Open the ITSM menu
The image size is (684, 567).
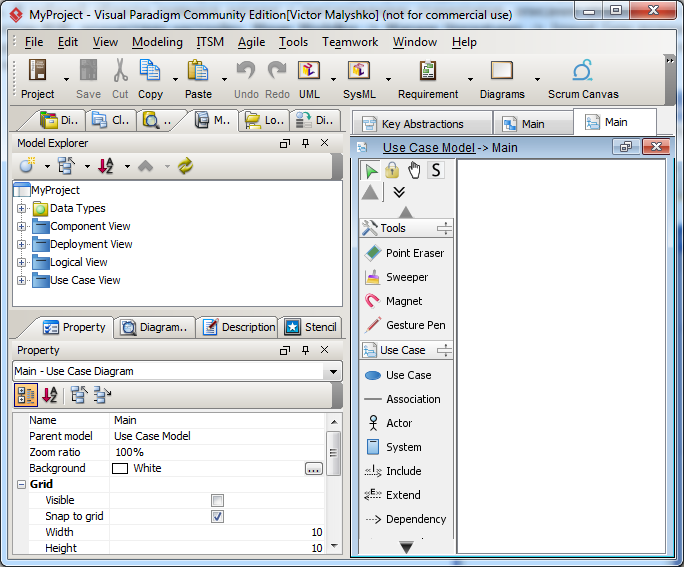click(x=210, y=42)
